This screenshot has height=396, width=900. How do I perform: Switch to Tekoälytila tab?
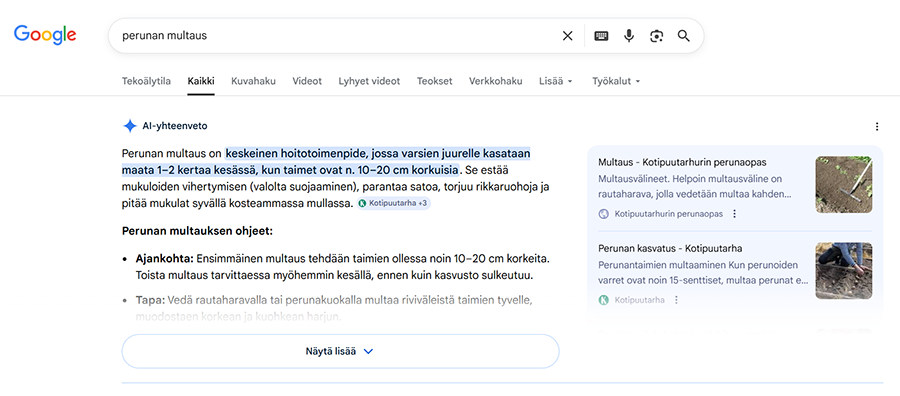[146, 81]
